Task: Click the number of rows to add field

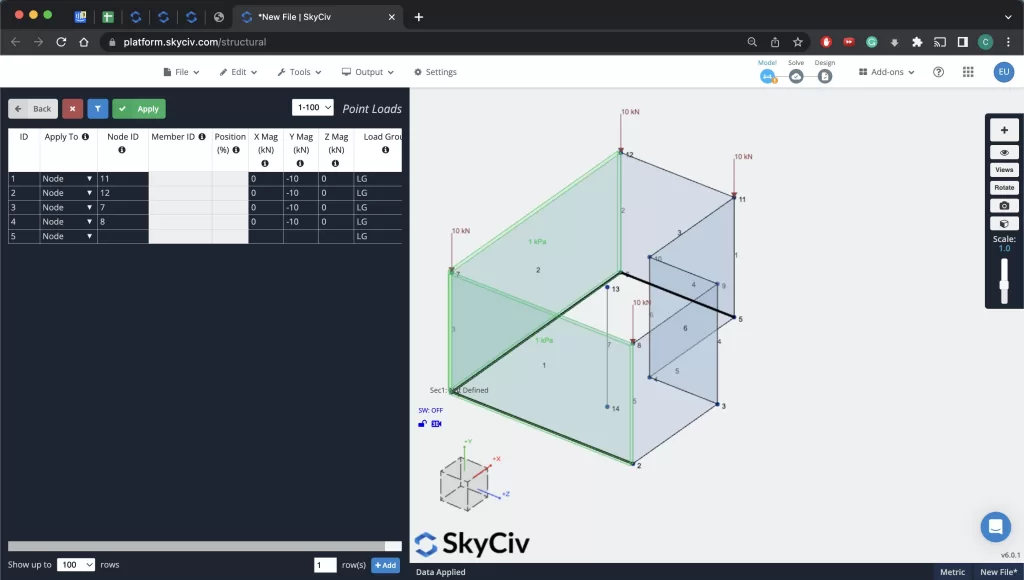Action: pyautogui.click(x=325, y=565)
